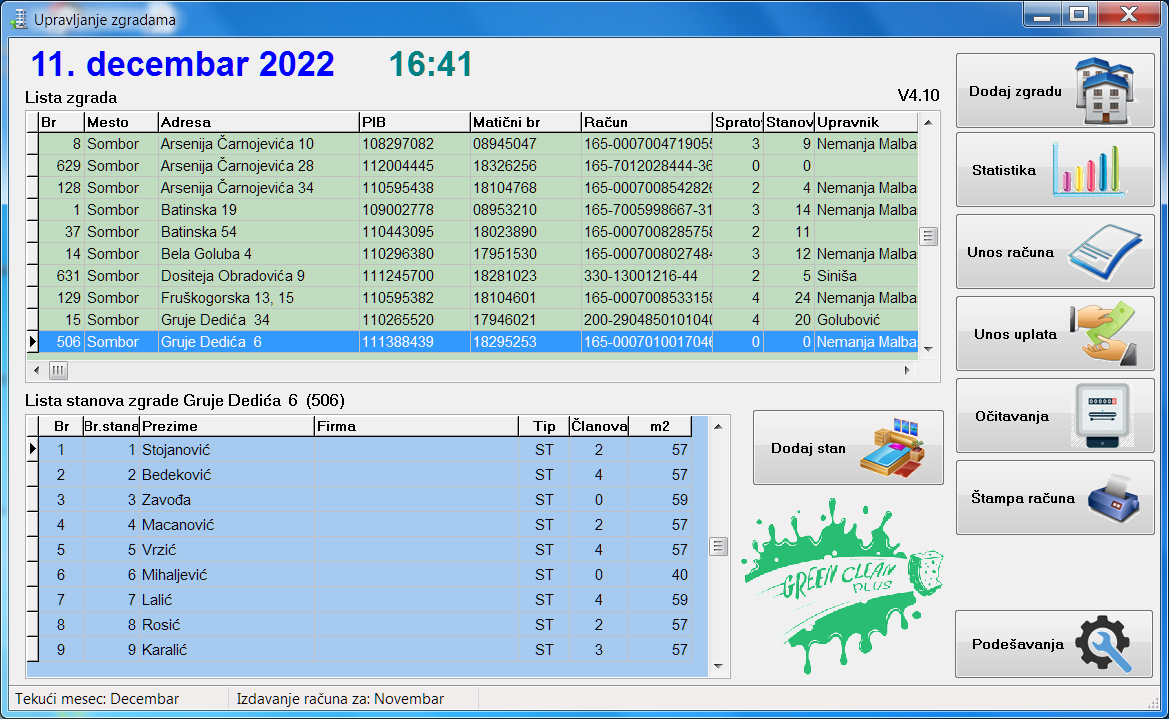This screenshot has width=1169, height=719.
Task: Click the vertical scrollbar thumb of building list
Action: pyautogui.click(x=927, y=236)
